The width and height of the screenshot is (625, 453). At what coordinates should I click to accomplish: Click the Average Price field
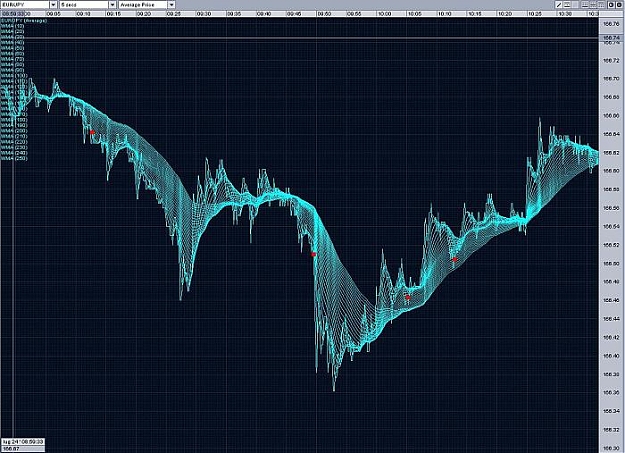pos(143,5)
